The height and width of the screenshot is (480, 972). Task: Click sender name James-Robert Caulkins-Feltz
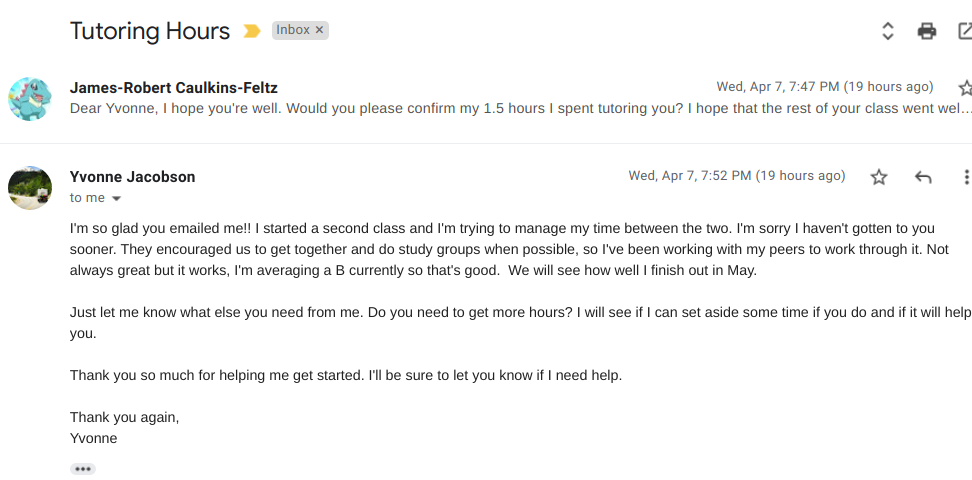[173, 87]
